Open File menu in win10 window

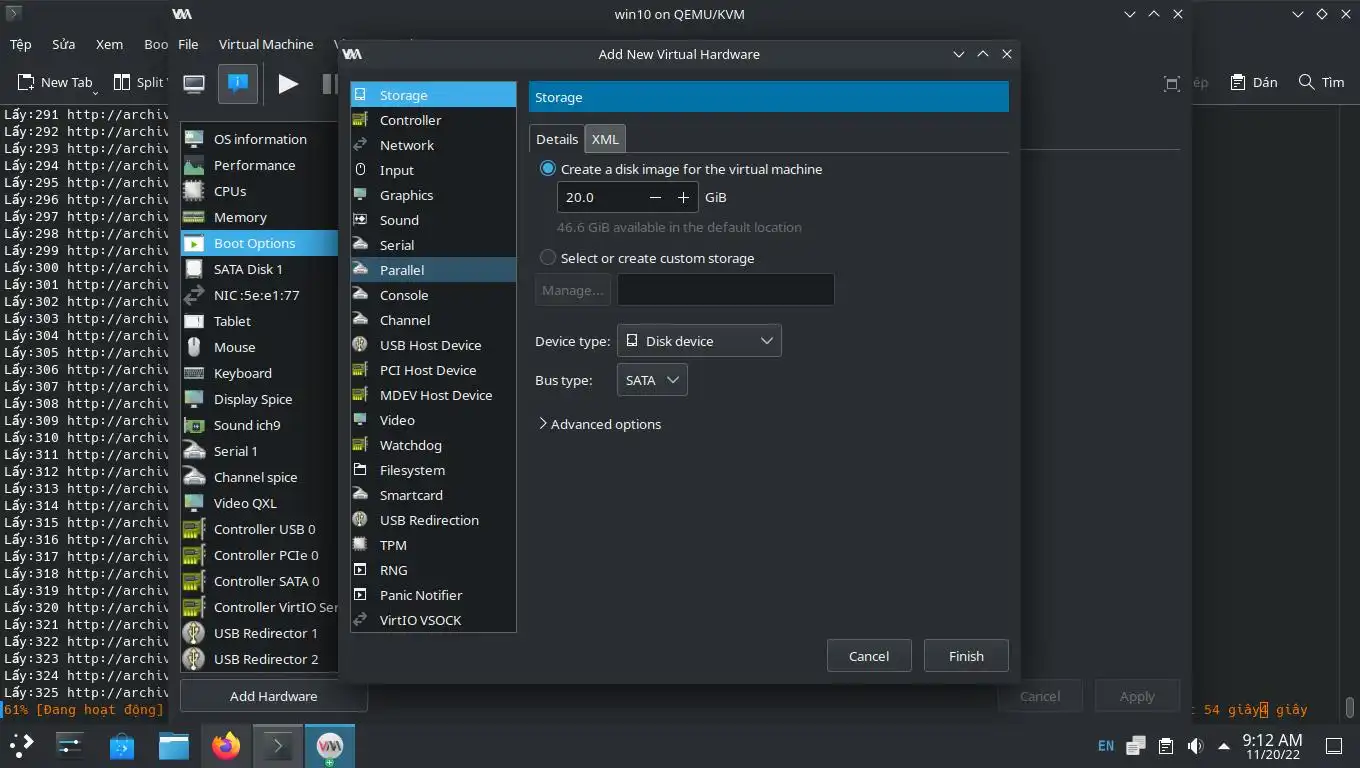pos(188,44)
